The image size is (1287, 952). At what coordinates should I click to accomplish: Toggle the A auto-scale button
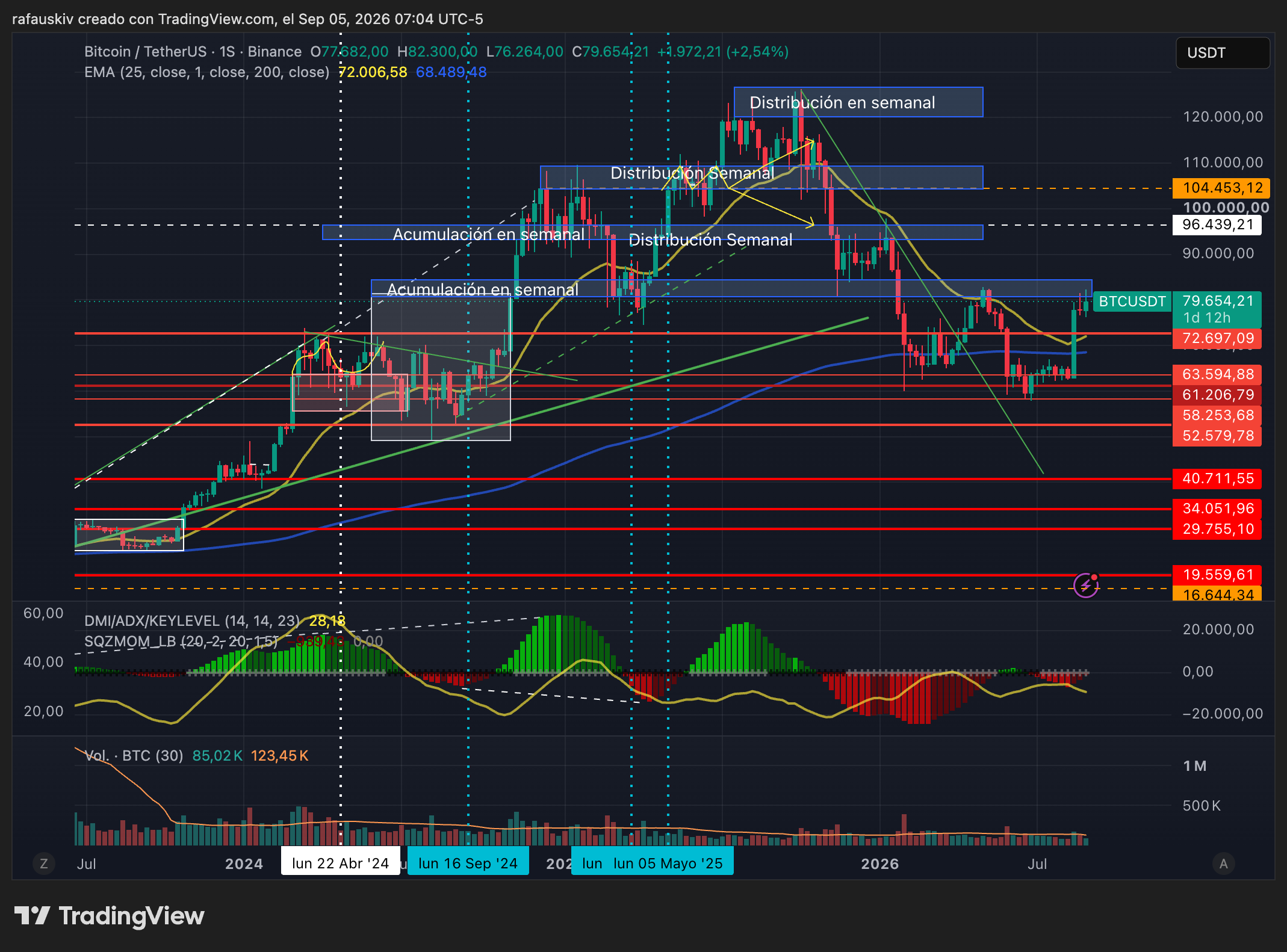coord(1223,864)
